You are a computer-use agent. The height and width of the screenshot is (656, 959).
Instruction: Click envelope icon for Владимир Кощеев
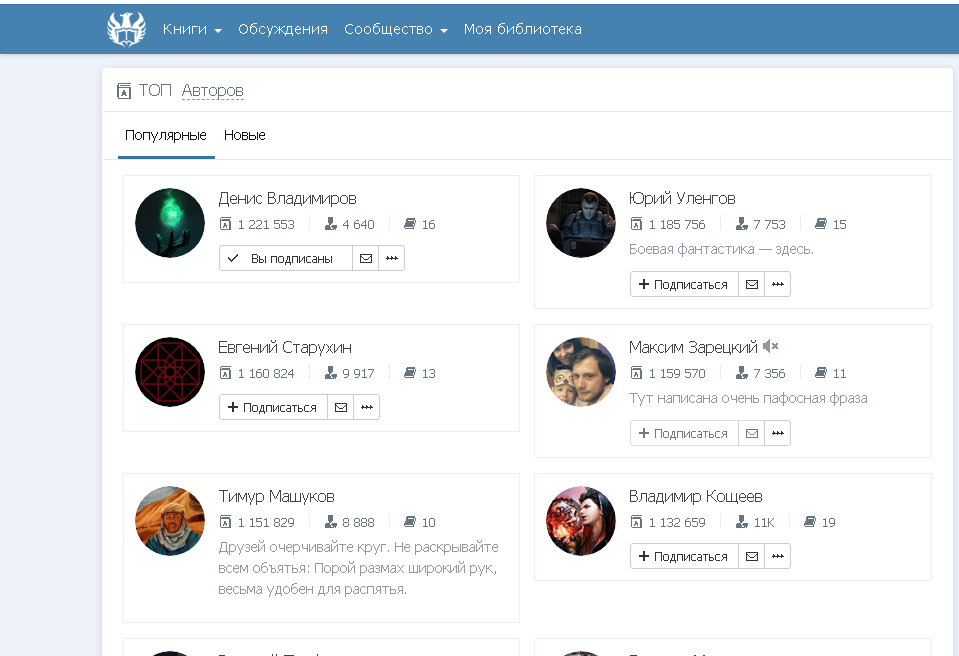[x=751, y=556]
